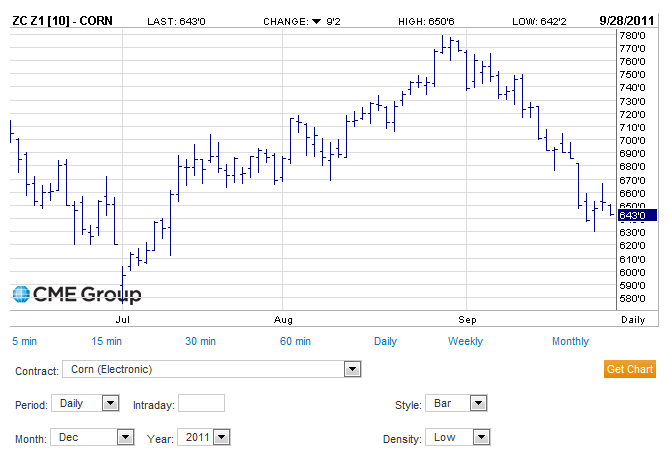Choose the 30 min chart interval
Image resolution: width=667 pixels, height=455 pixels.
[x=200, y=341]
